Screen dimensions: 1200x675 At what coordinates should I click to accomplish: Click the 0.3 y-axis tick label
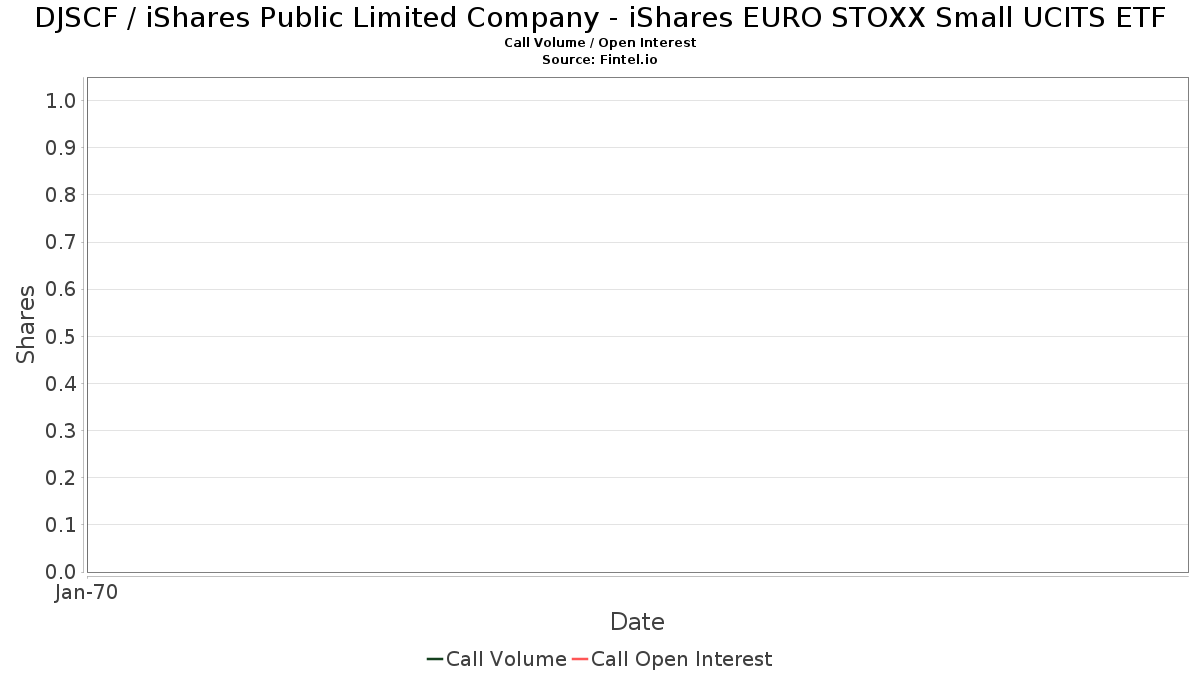point(61,431)
